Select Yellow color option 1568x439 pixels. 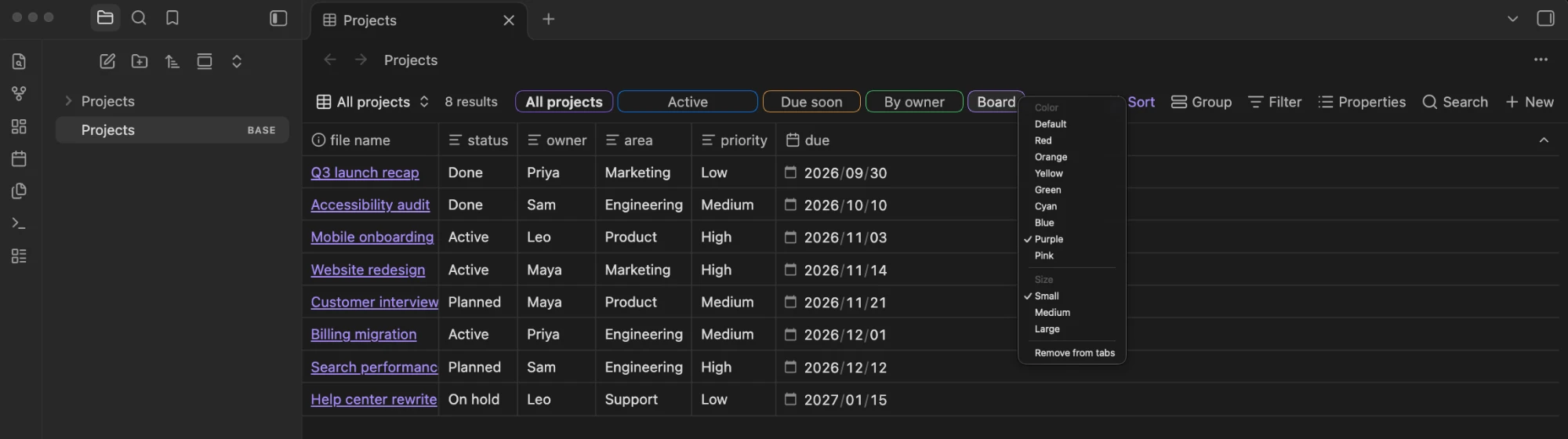click(x=1072, y=173)
